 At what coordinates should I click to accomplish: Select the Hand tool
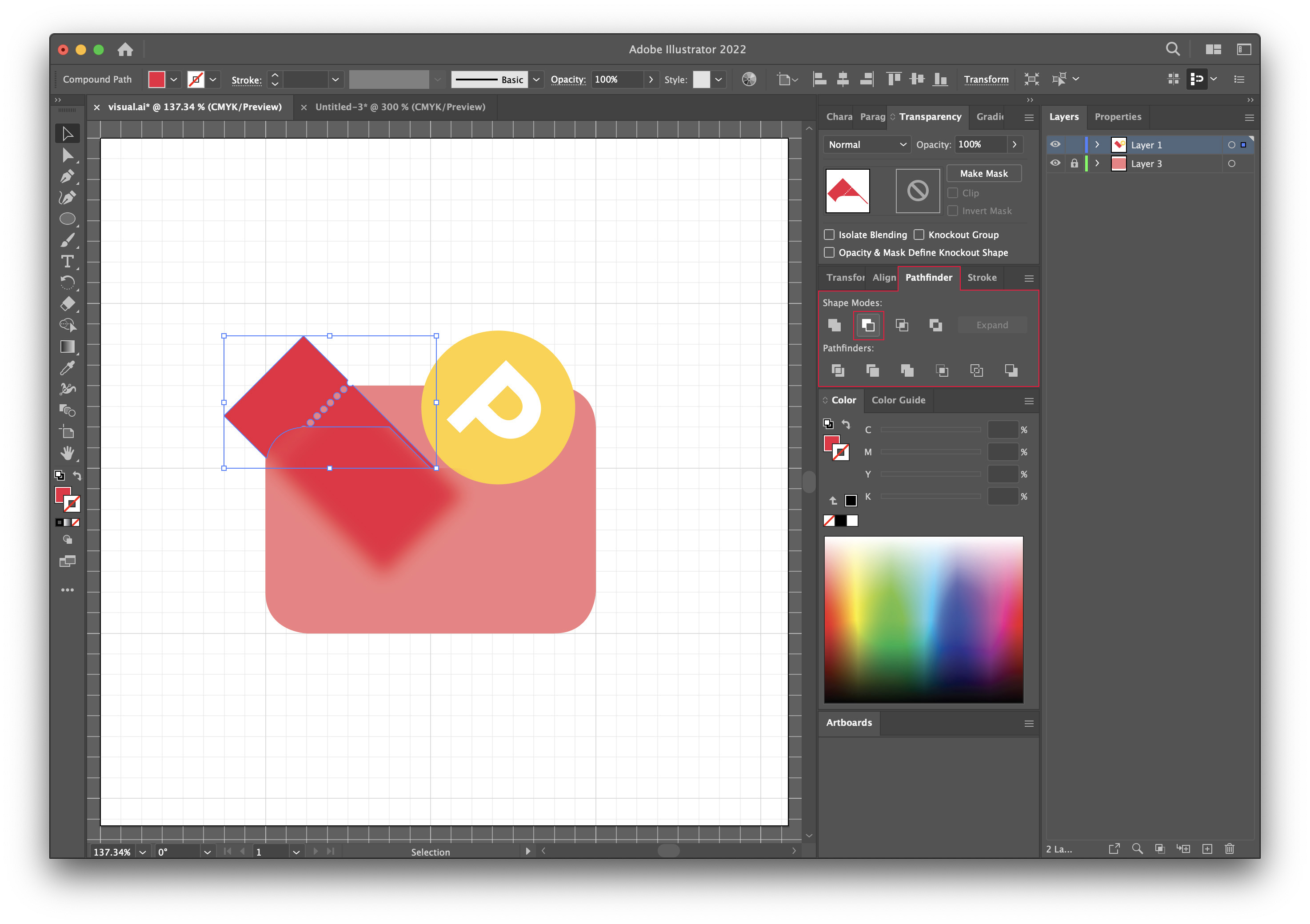point(68,454)
